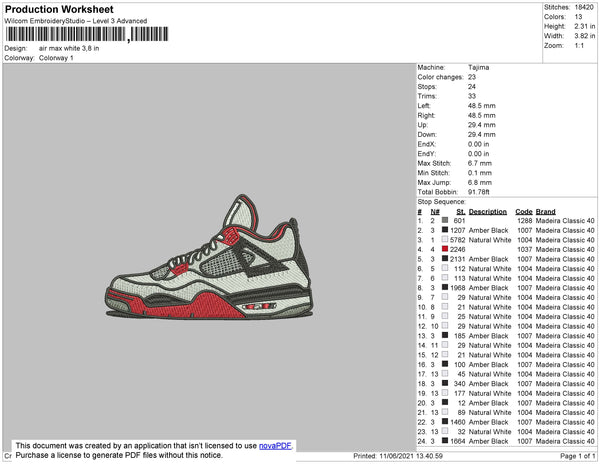Click "Amber Black" in stop row 2
This screenshot has width=600, height=464.
(489, 230)
